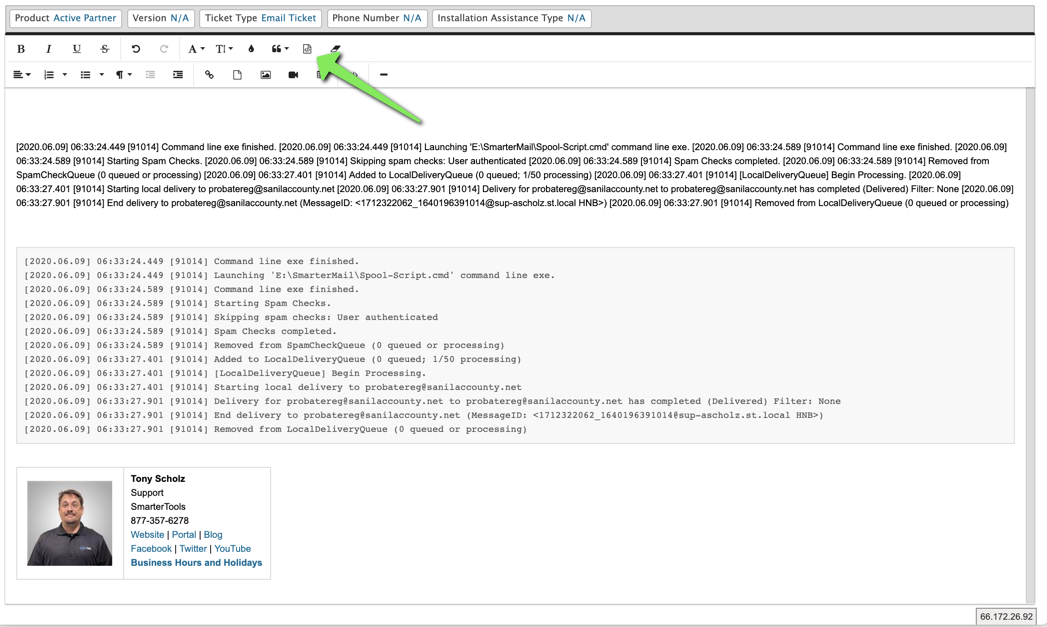This screenshot has width=1047, height=627.
Task: Open the text color picker droplet
Action: tap(251, 49)
